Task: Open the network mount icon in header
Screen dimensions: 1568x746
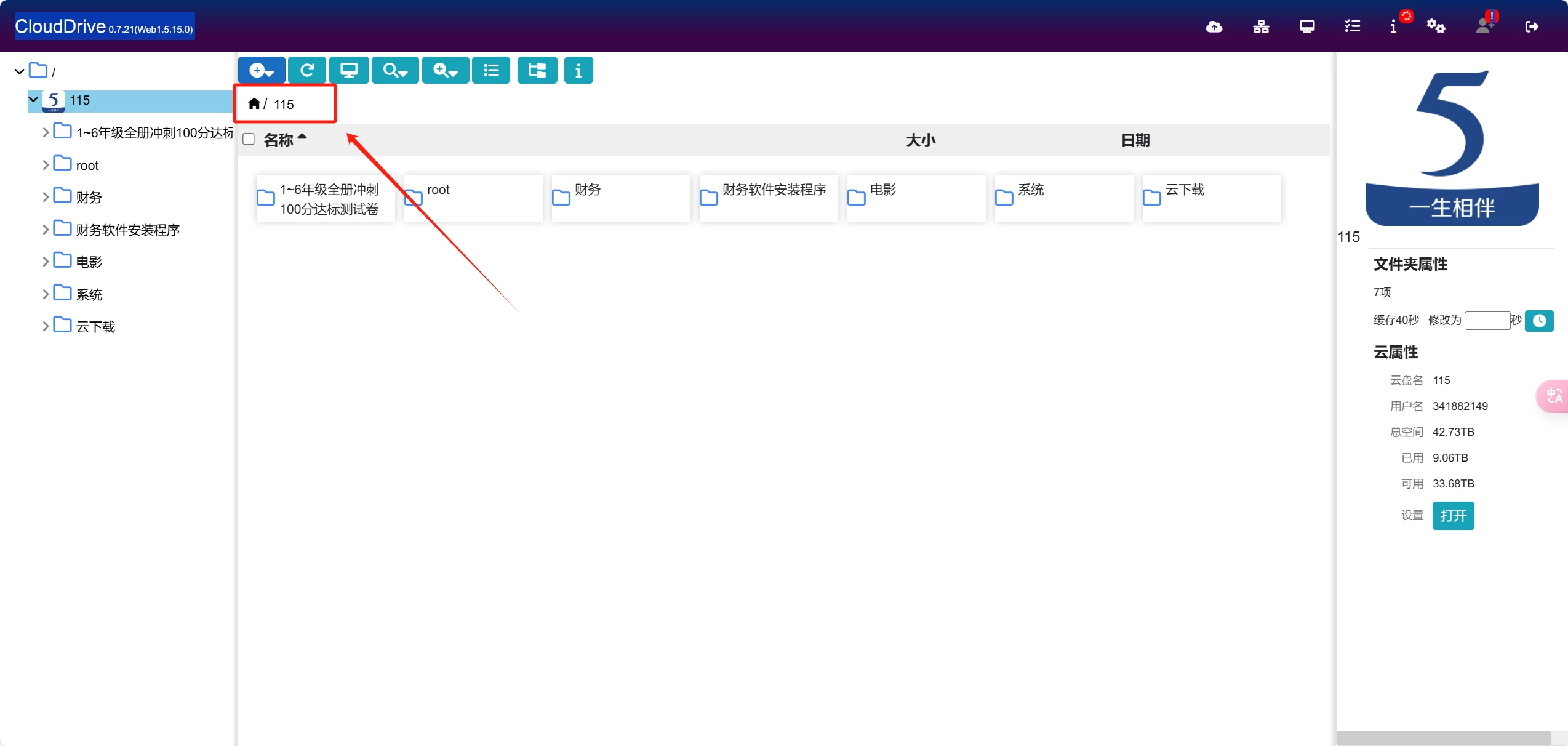Action: (x=1261, y=26)
